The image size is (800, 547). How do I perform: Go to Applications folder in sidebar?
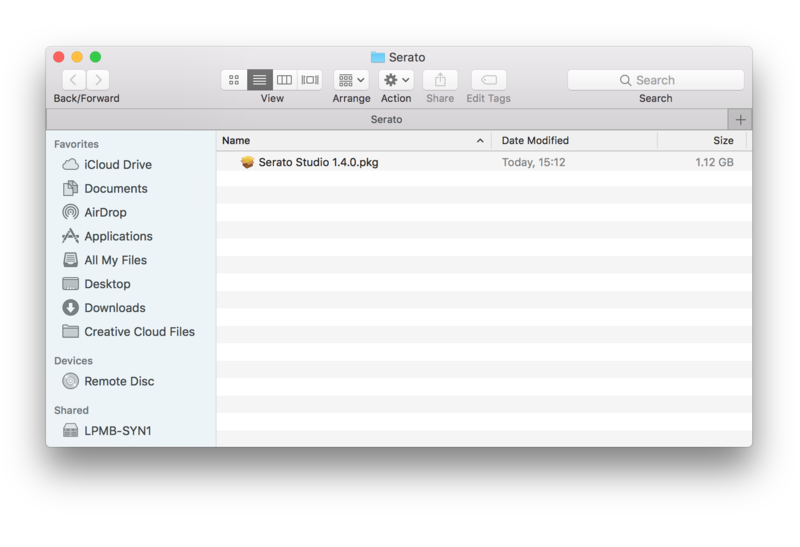tap(118, 237)
